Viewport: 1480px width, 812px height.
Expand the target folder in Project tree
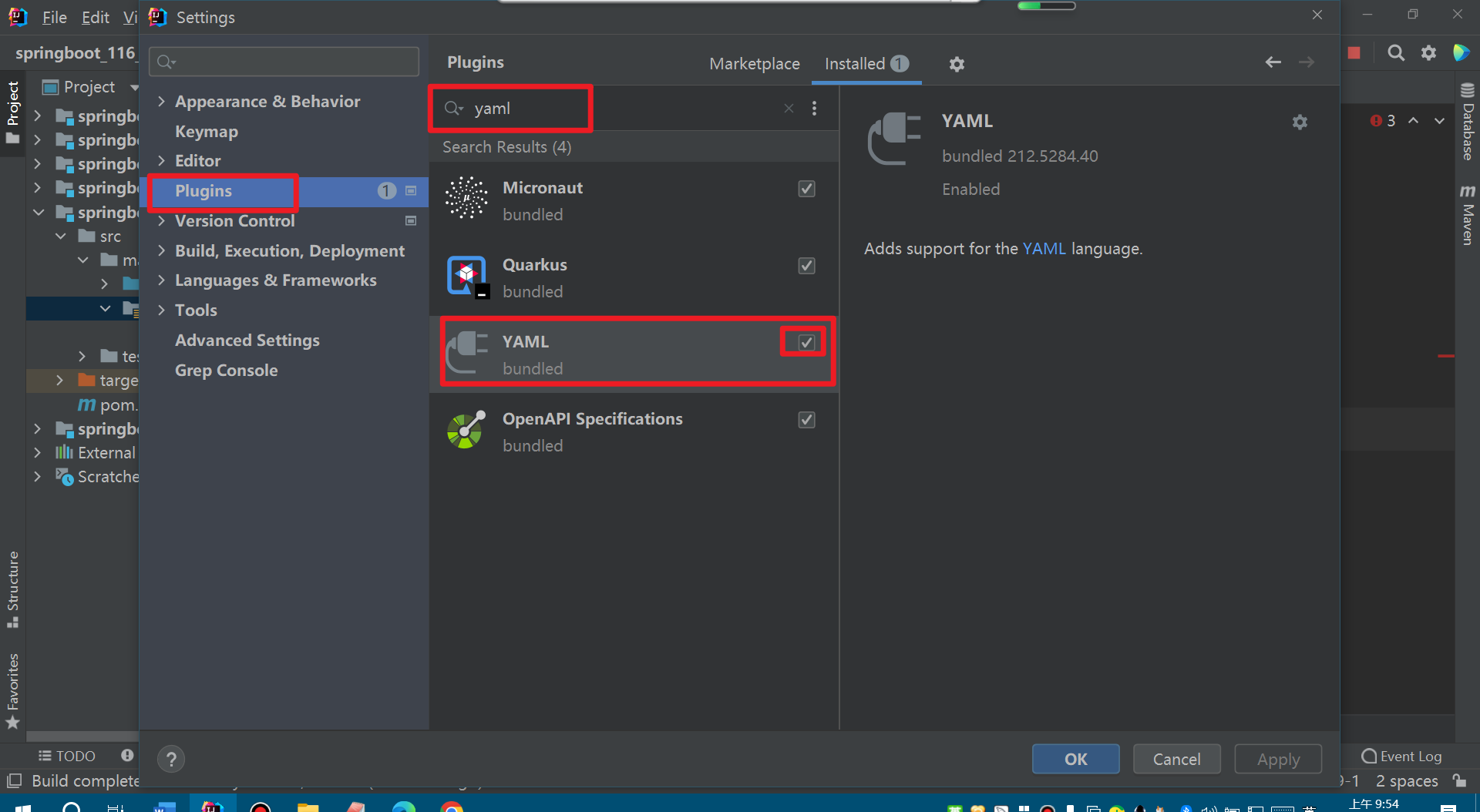(x=59, y=381)
